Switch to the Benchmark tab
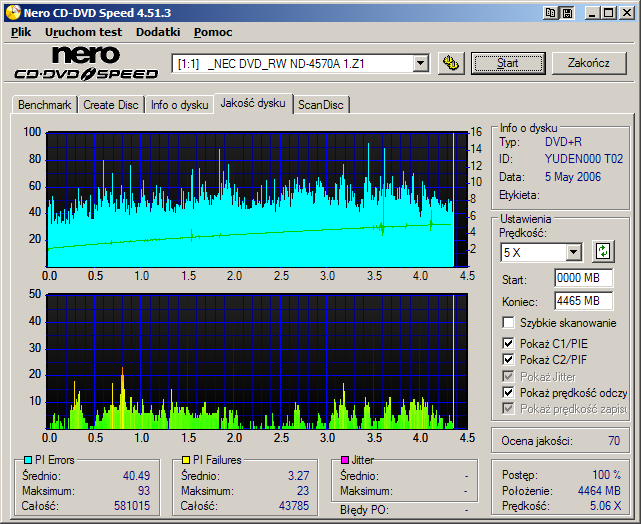Image resolution: width=641 pixels, height=524 pixels. coord(45,105)
